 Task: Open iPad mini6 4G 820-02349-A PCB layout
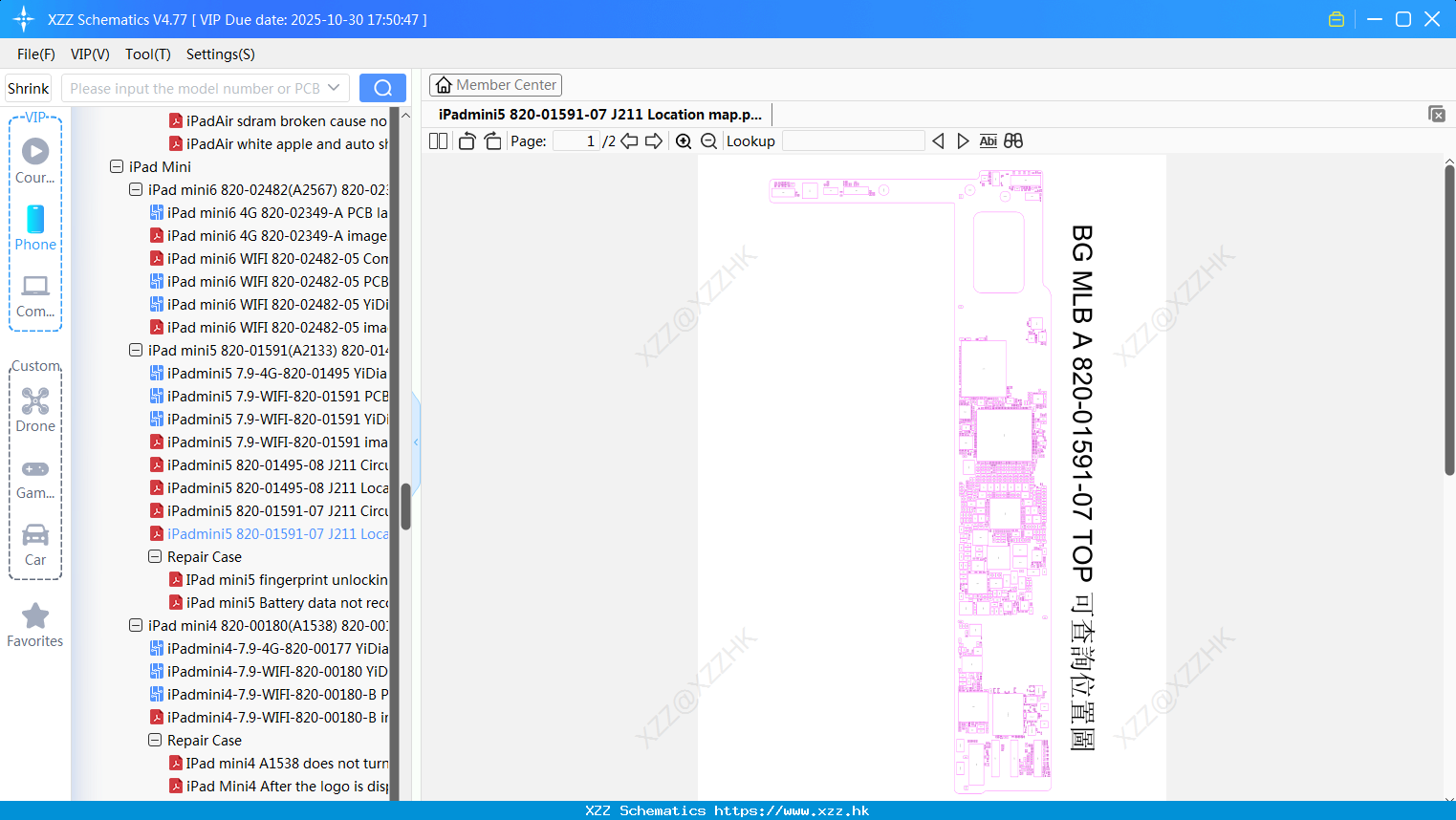tap(268, 212)
